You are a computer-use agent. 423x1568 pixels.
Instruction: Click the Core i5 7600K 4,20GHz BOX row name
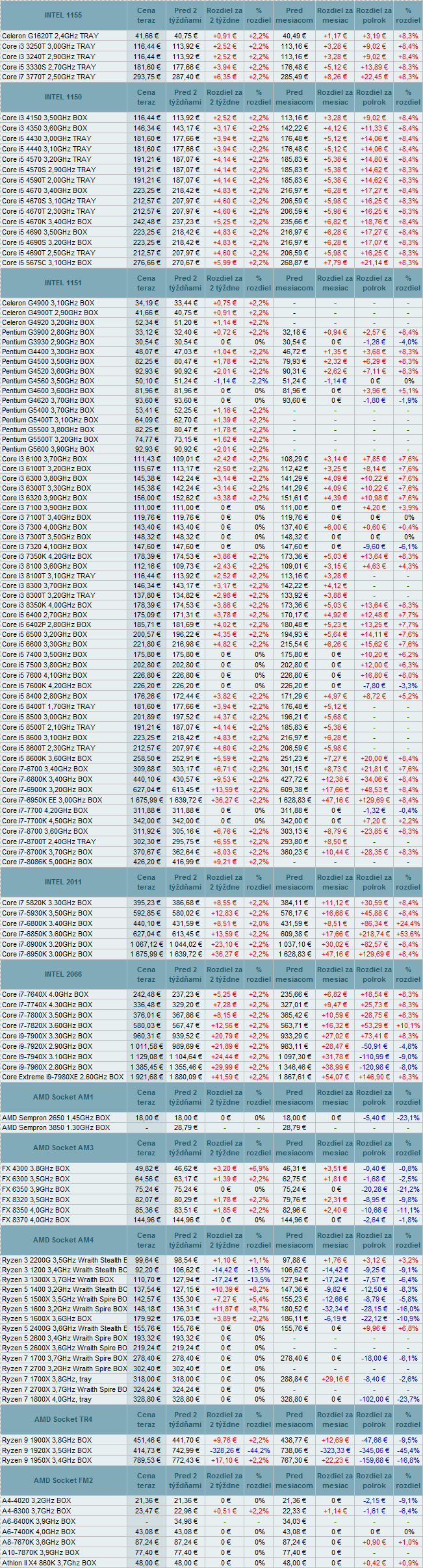(x=47, y=686)
